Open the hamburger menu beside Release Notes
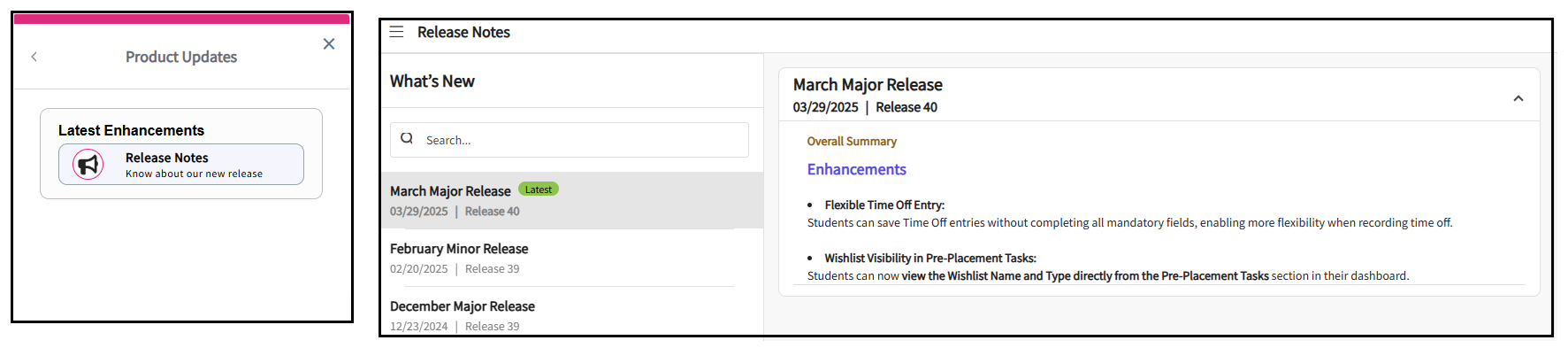This screenshot has width=1568, height=348. tap(396, 32)
